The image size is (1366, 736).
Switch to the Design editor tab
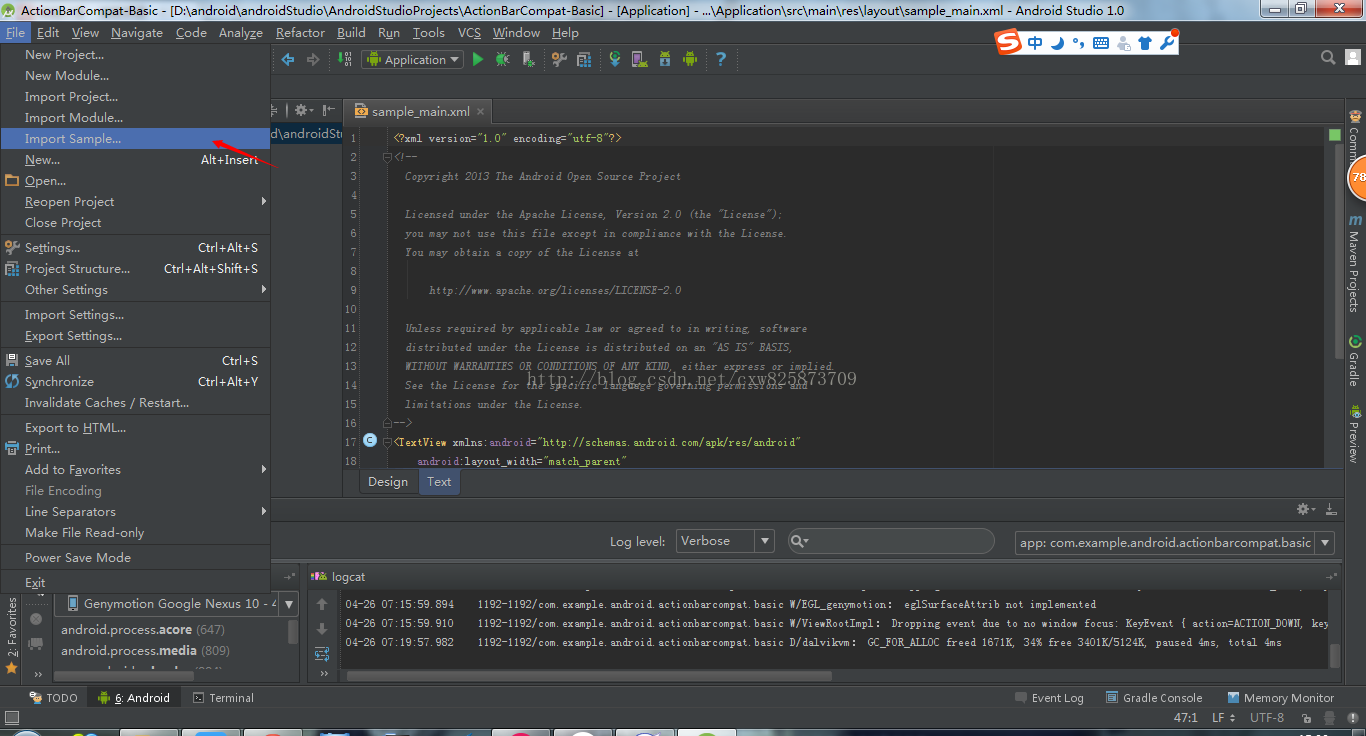388,482
